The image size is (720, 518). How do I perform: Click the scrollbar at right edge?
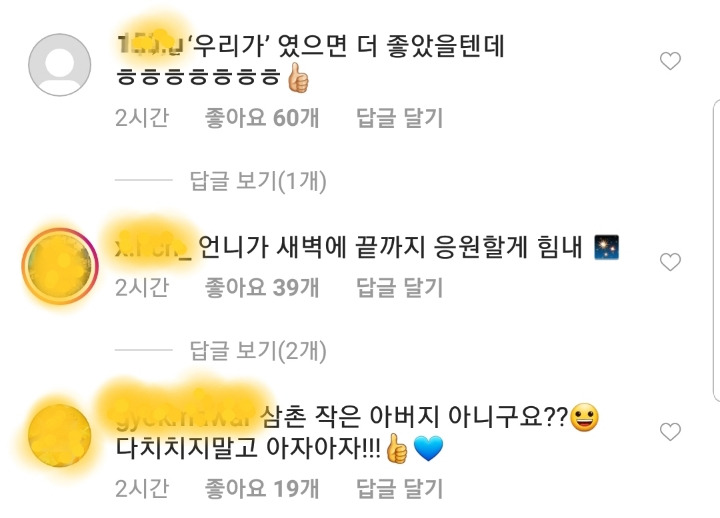tap(716, 250)
